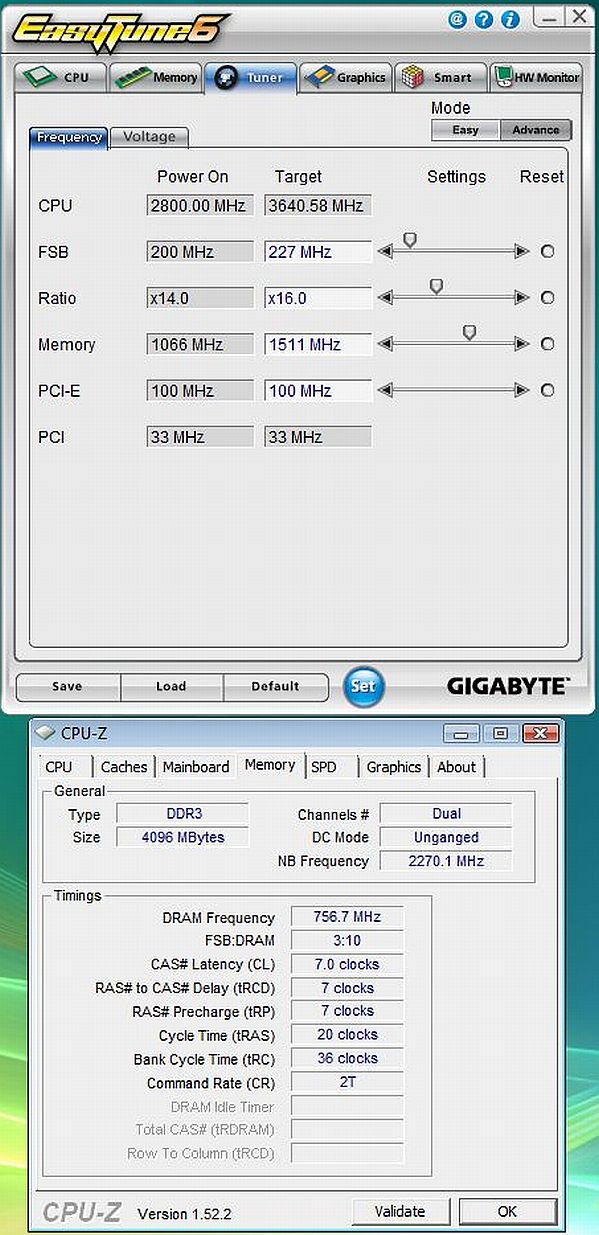Image resolution: width=599 pixels, height=1235 pixels.
Task: Switch Mode to Easy
Action: (x=465, y=130)
